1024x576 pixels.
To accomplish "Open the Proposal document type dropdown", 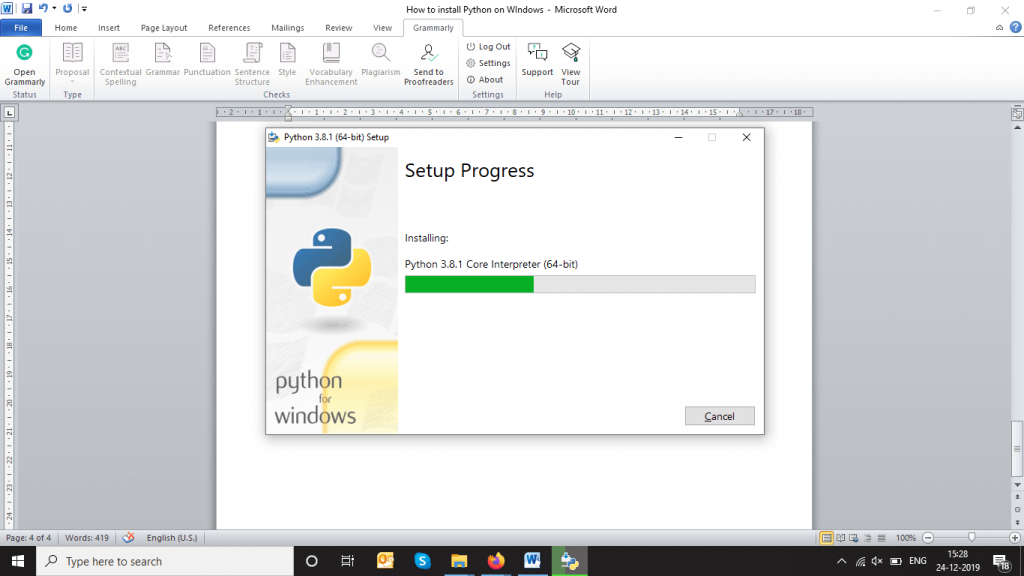I will 72,64.
